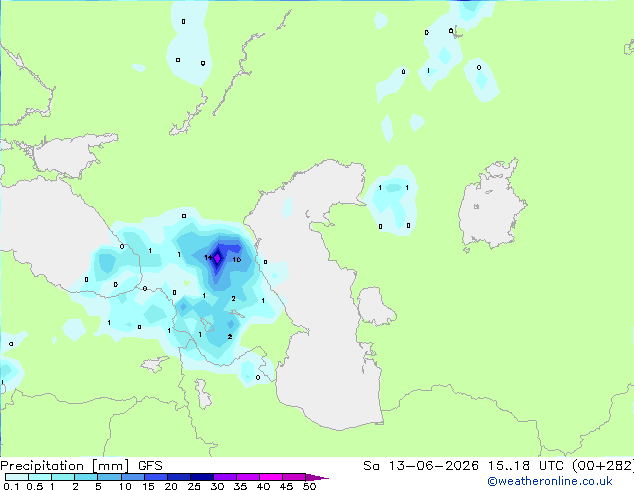Click the magenta precipitation maximum on the map
This screenshot has width=634, height=490.
tap(218, 258)
